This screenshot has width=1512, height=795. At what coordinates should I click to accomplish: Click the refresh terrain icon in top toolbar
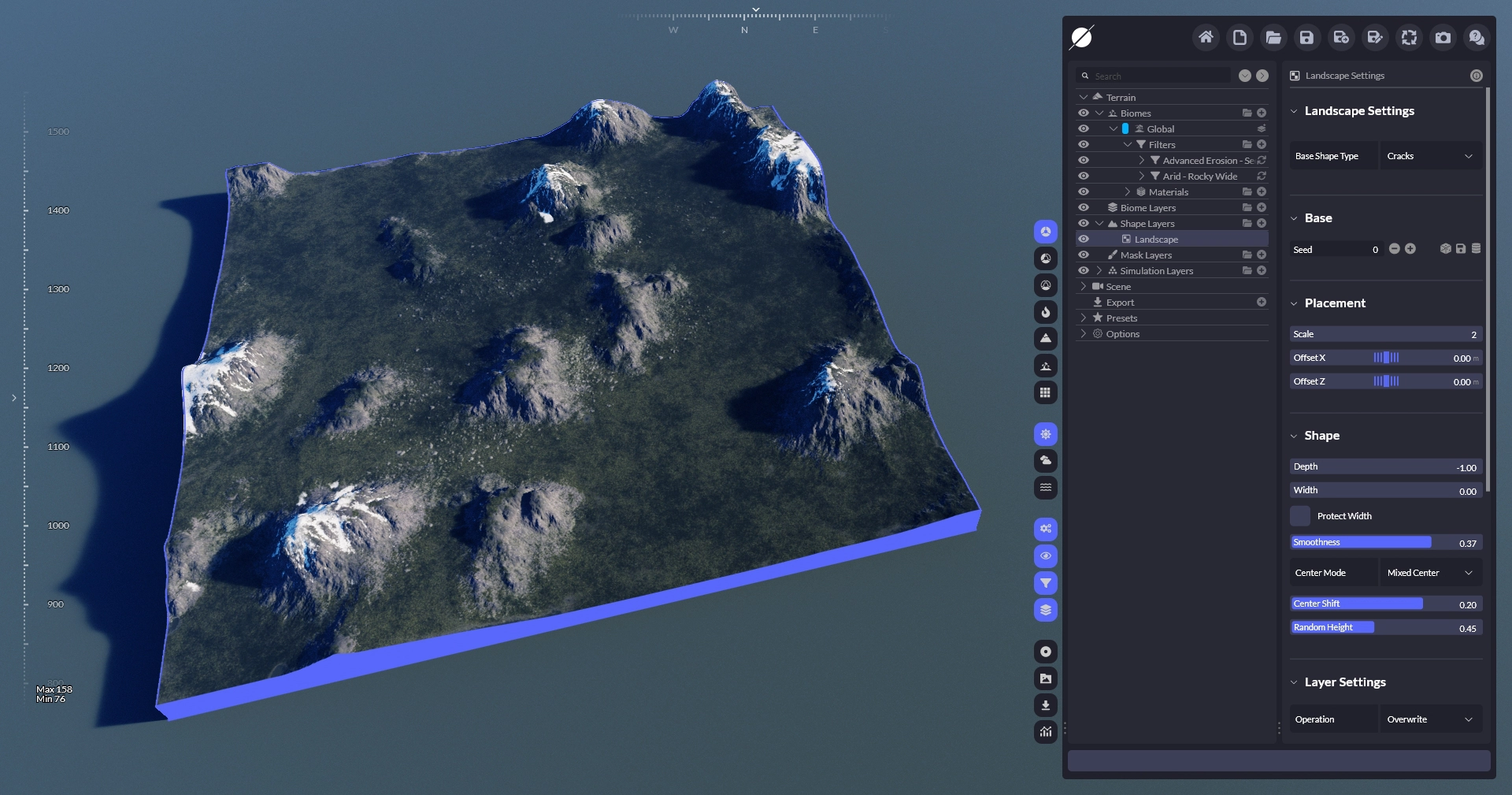tap(1409, 37)
